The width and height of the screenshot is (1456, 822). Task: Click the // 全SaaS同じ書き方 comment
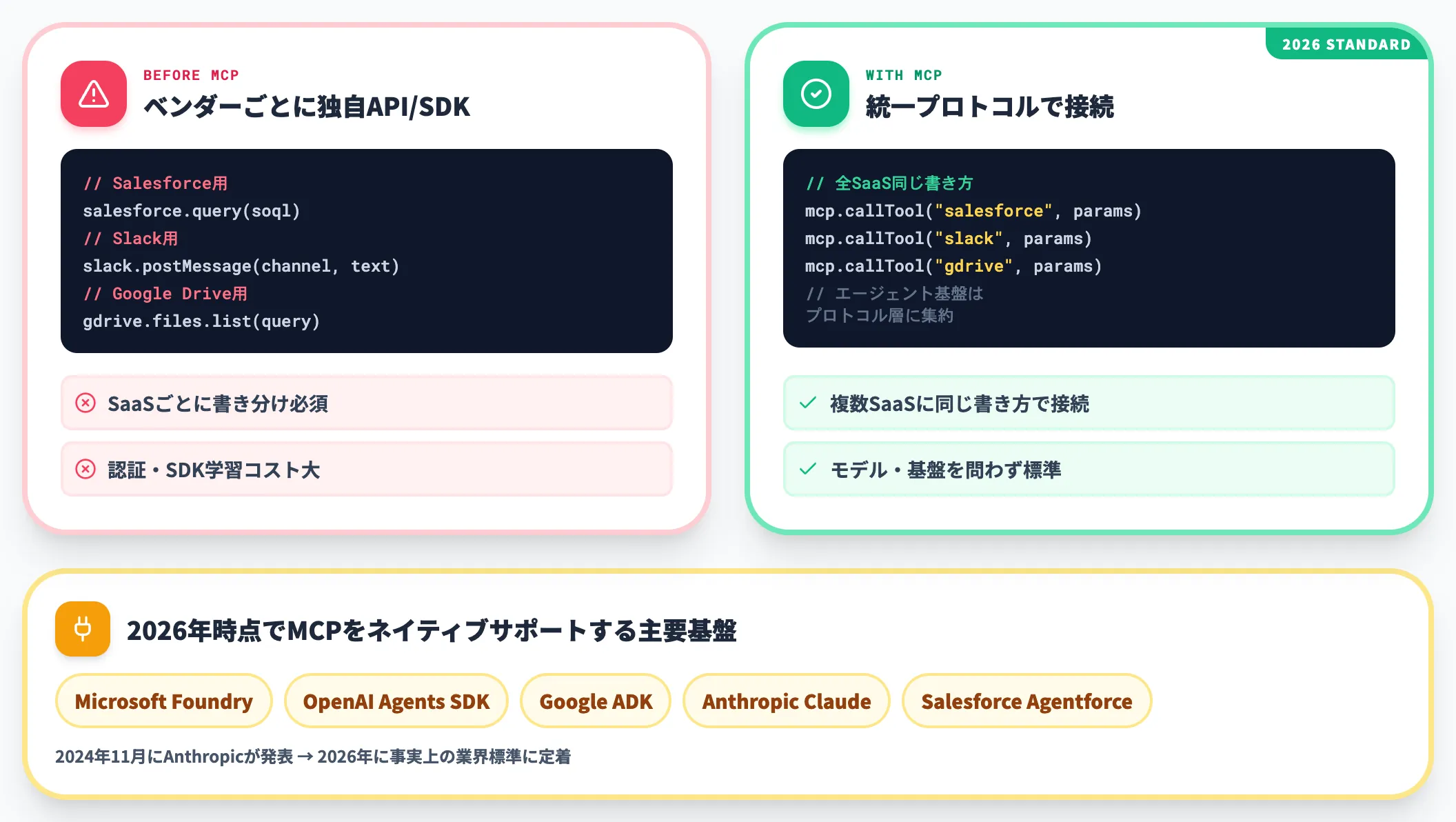click(x=889, y=183)
